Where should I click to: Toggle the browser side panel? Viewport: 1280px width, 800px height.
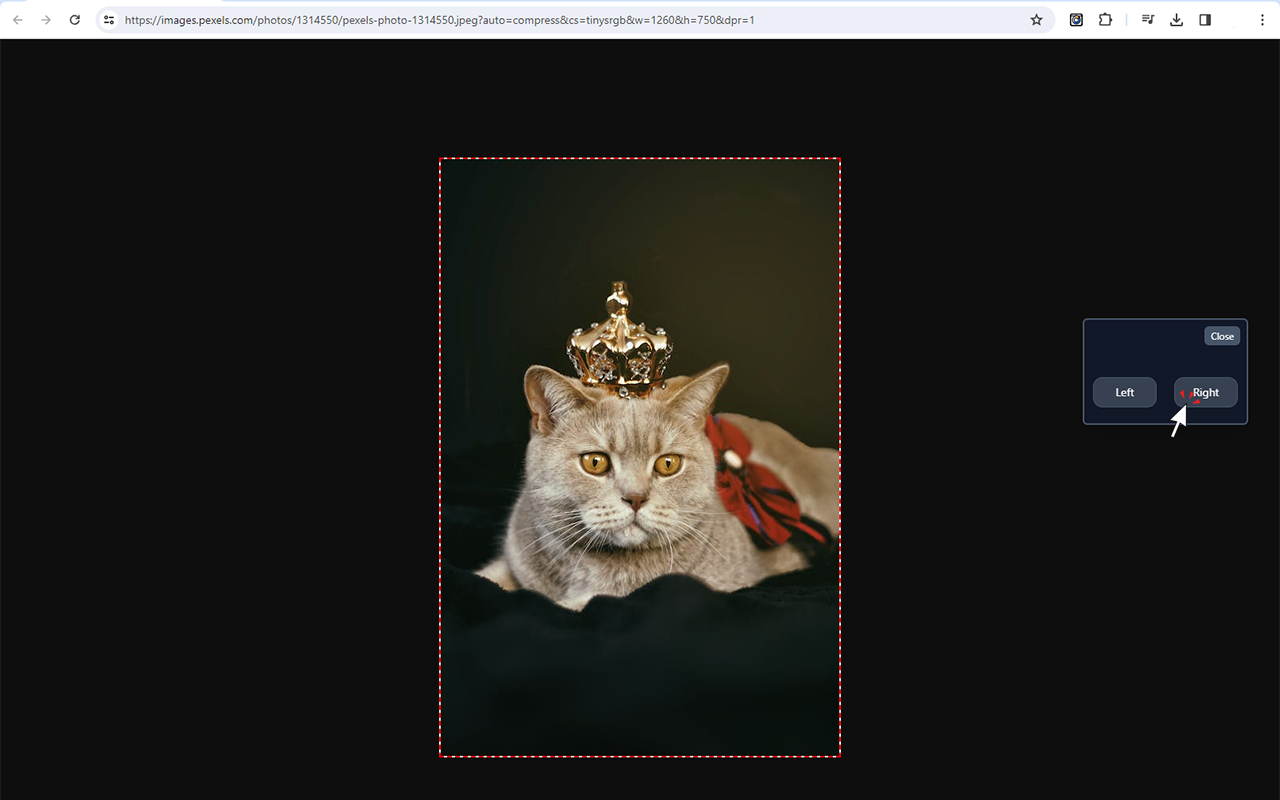point(1205,20)
